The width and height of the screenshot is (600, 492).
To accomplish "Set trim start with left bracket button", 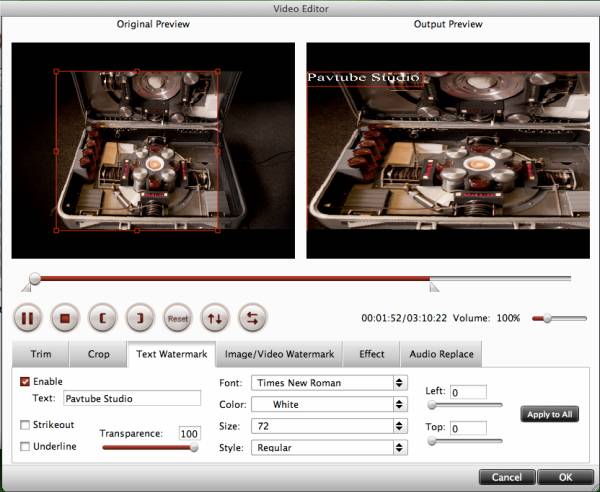I will 102,318.
